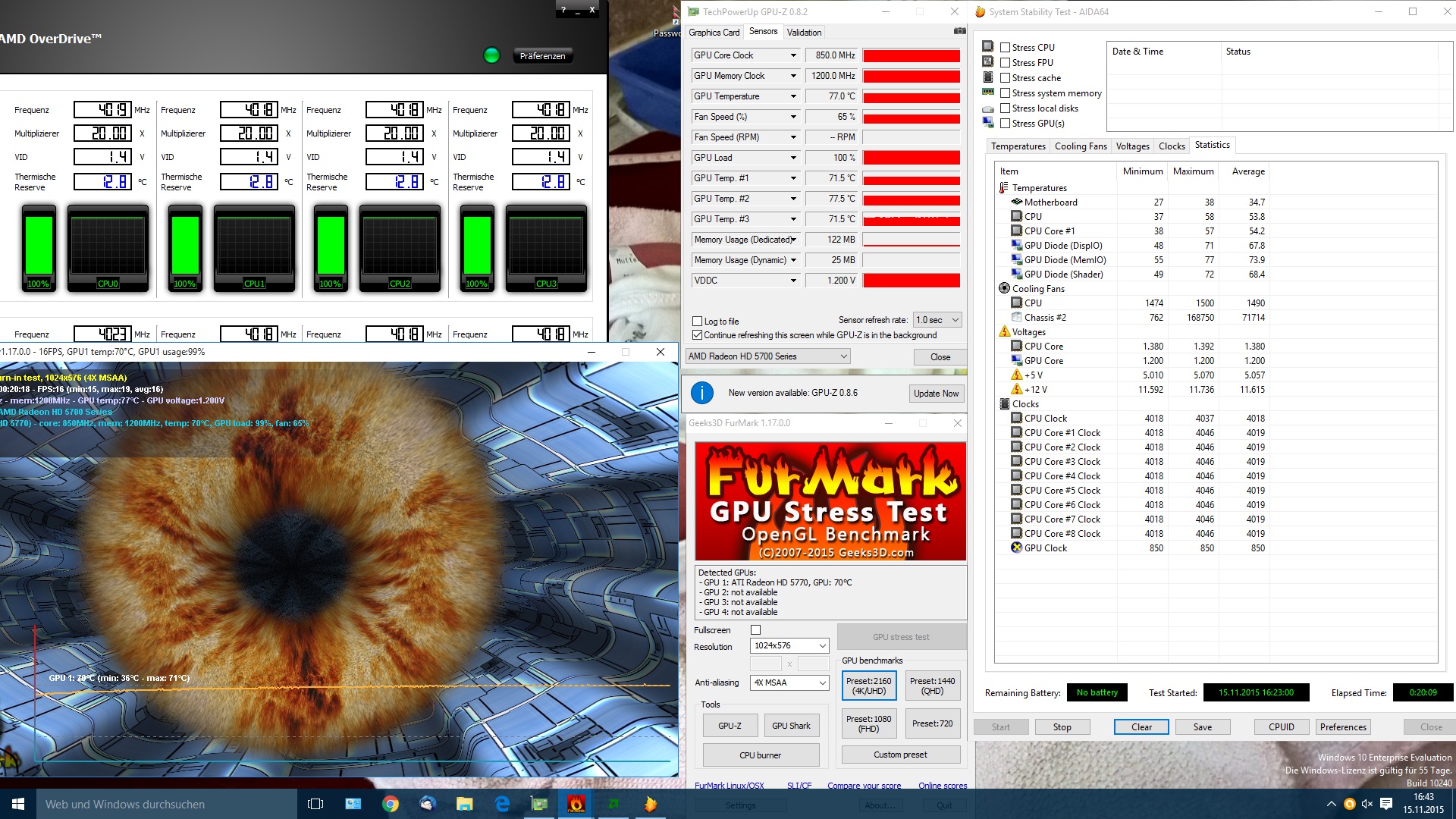1456x819 pixels.
Task: Toggle FurMark Fullscreen checkbox
Action: (x=755, y=630)
